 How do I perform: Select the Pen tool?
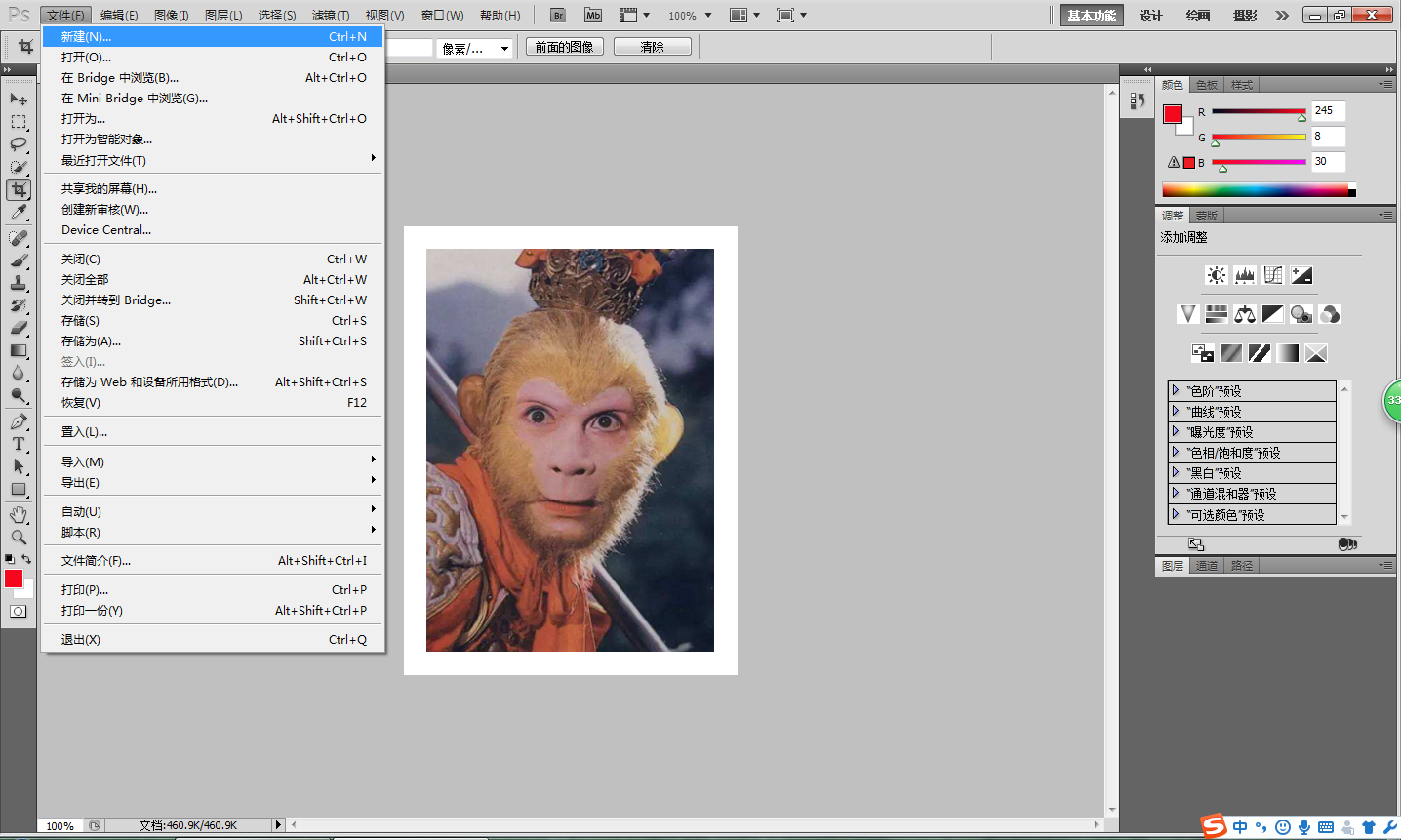(19, 421)
